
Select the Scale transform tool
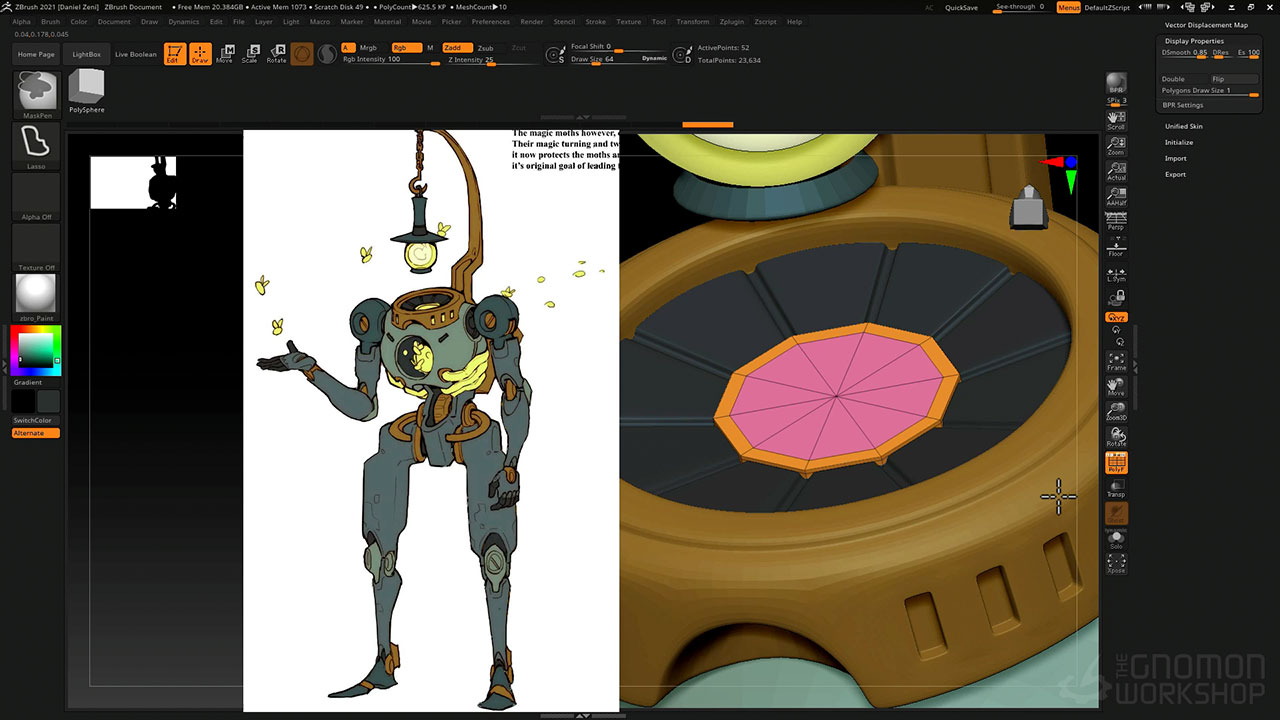[250, 53]
